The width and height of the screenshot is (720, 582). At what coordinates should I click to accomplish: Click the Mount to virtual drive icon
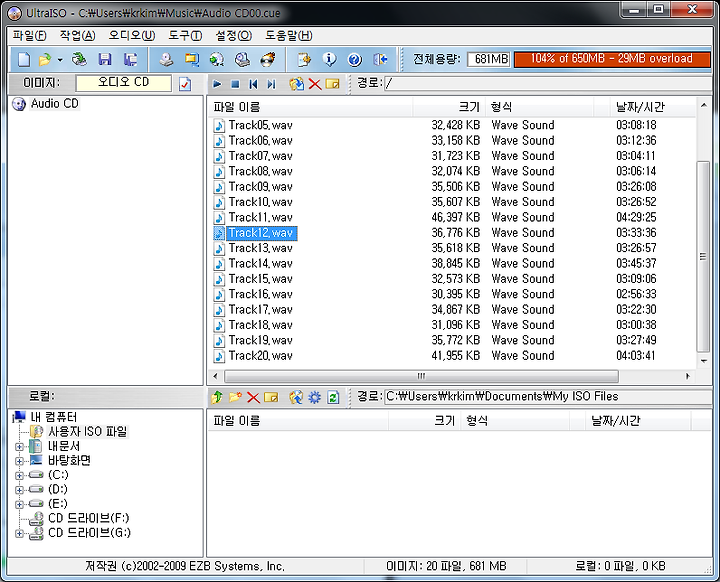pos(242,59)
